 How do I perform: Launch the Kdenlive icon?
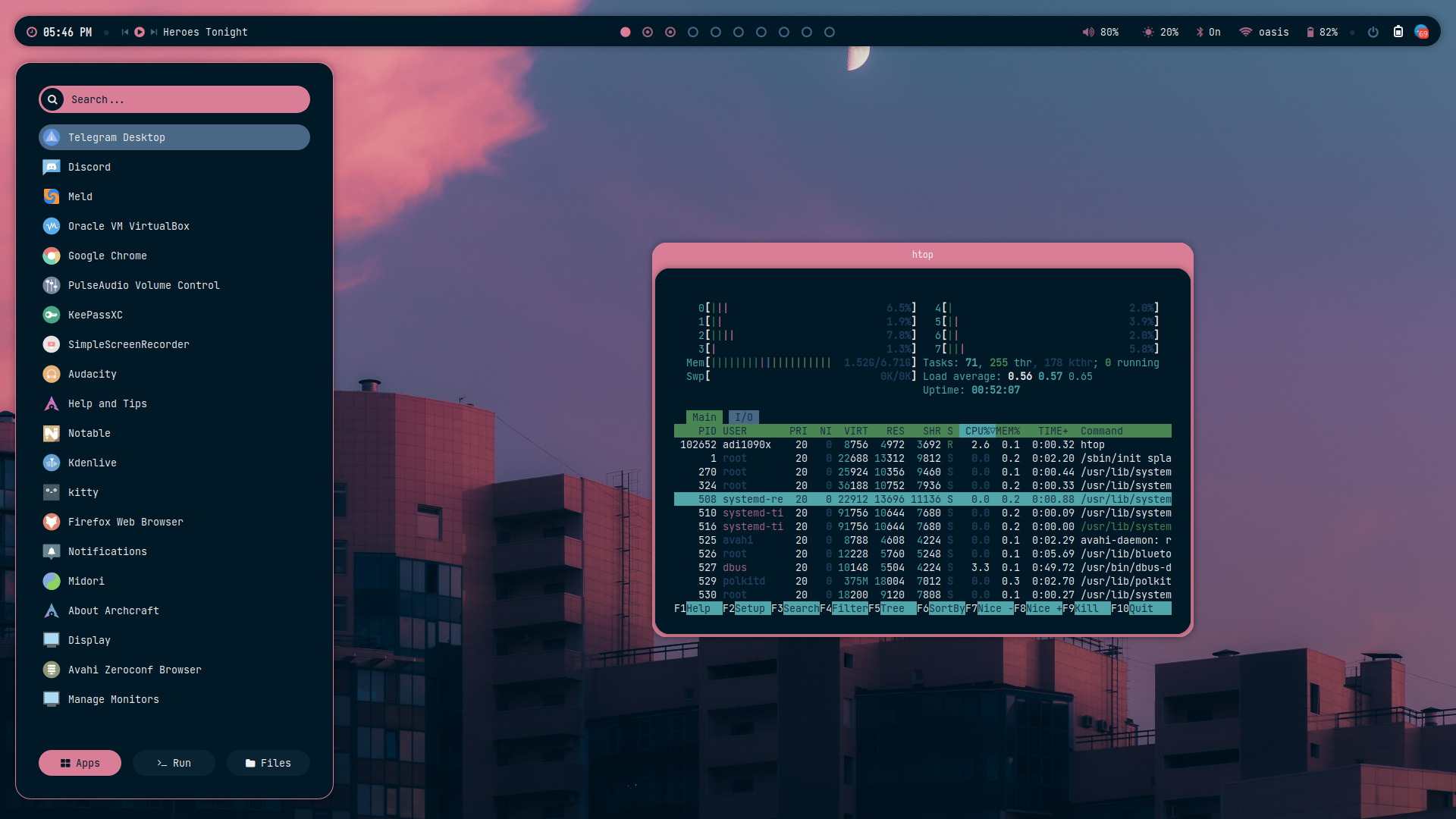(x=52, y=463)
